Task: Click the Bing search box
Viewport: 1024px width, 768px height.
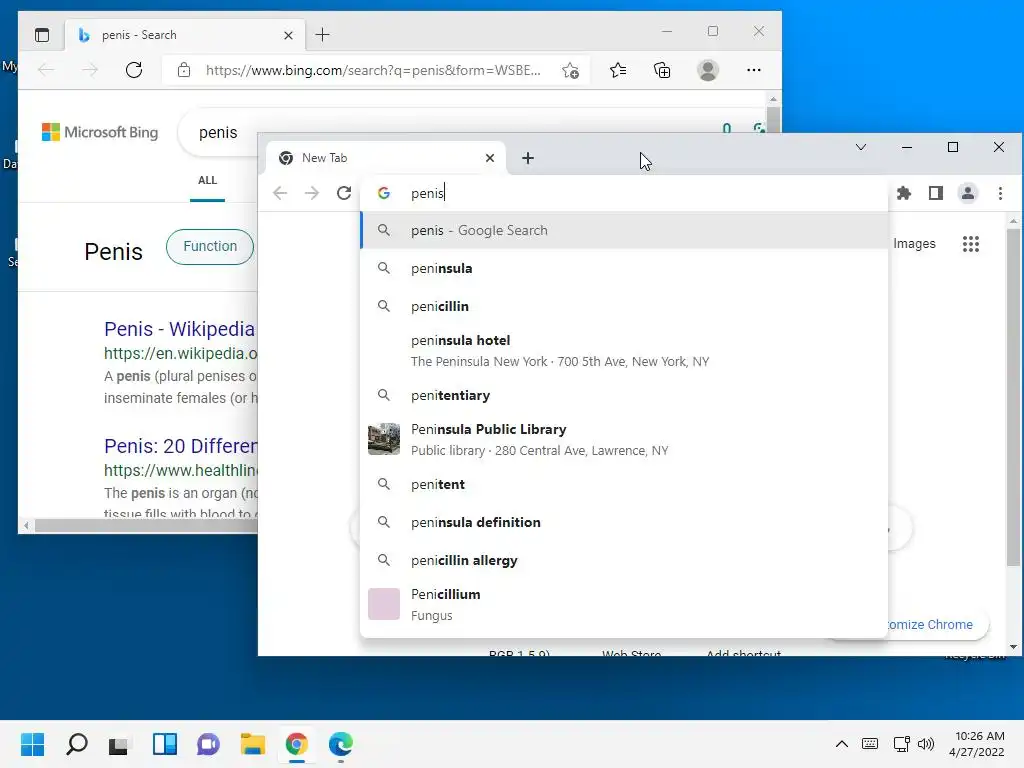Action: click(218, 133)
